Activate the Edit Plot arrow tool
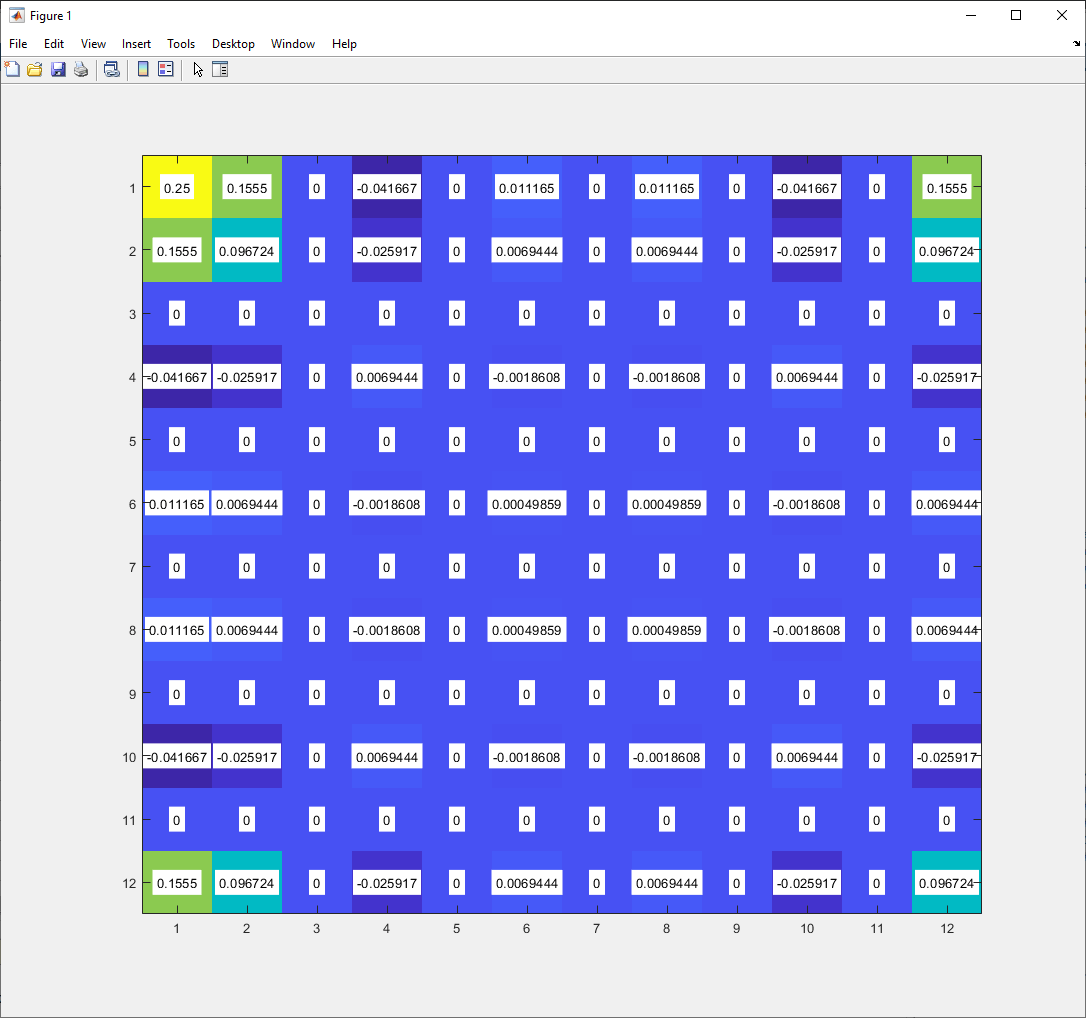The height and width of the screenshot is (1018, 1086). [x=198, y=69]
